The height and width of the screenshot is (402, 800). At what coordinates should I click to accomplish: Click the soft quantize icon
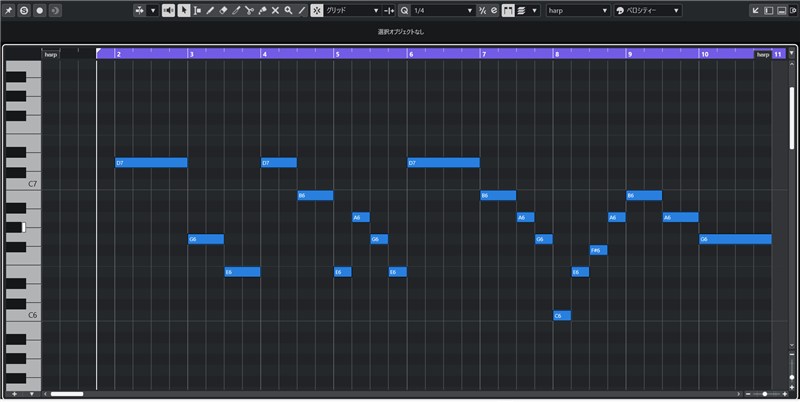[x=482, y=10]
